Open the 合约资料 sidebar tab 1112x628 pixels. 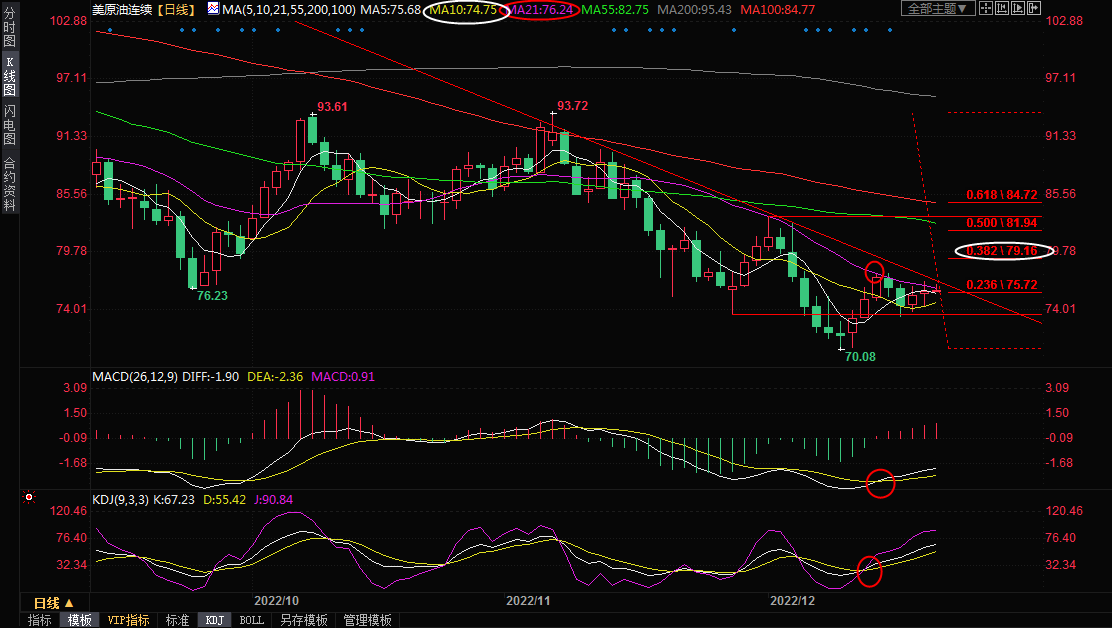click(9, 183)
